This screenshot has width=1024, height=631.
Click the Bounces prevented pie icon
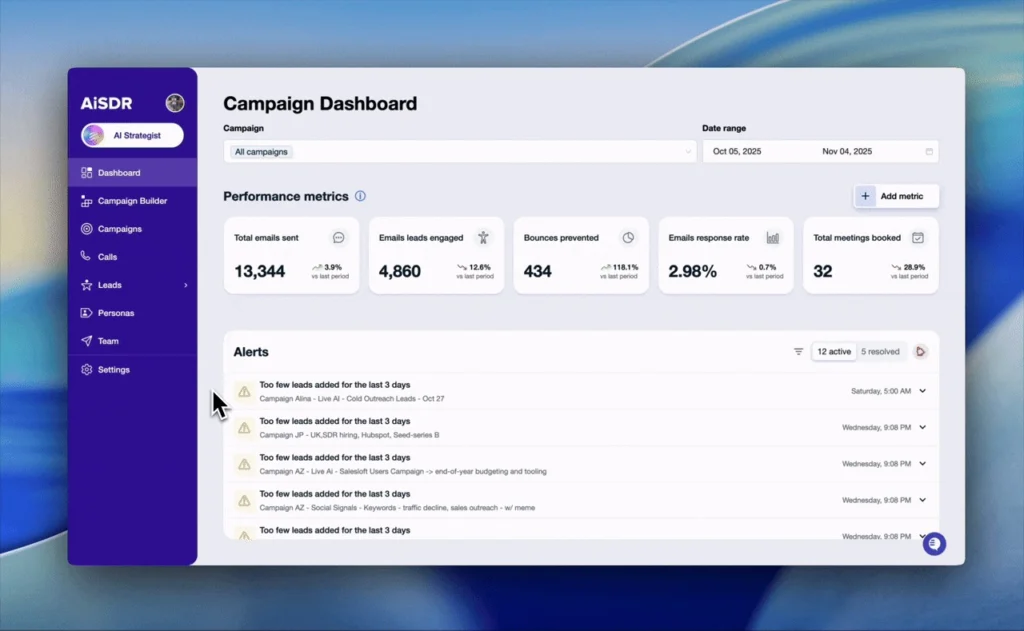tap(628, 238)
